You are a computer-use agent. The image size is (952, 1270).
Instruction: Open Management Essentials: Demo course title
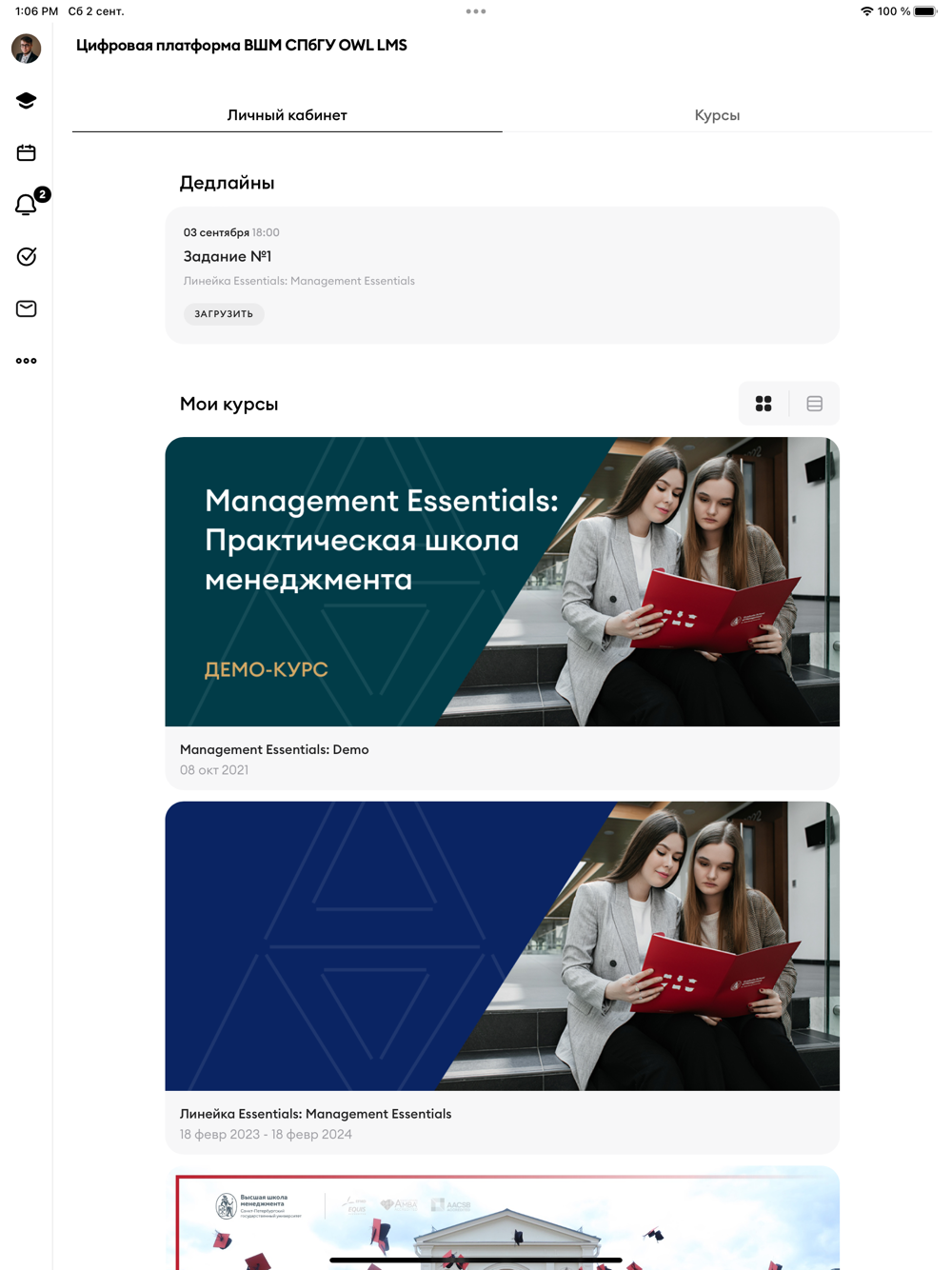pos(274,749)
